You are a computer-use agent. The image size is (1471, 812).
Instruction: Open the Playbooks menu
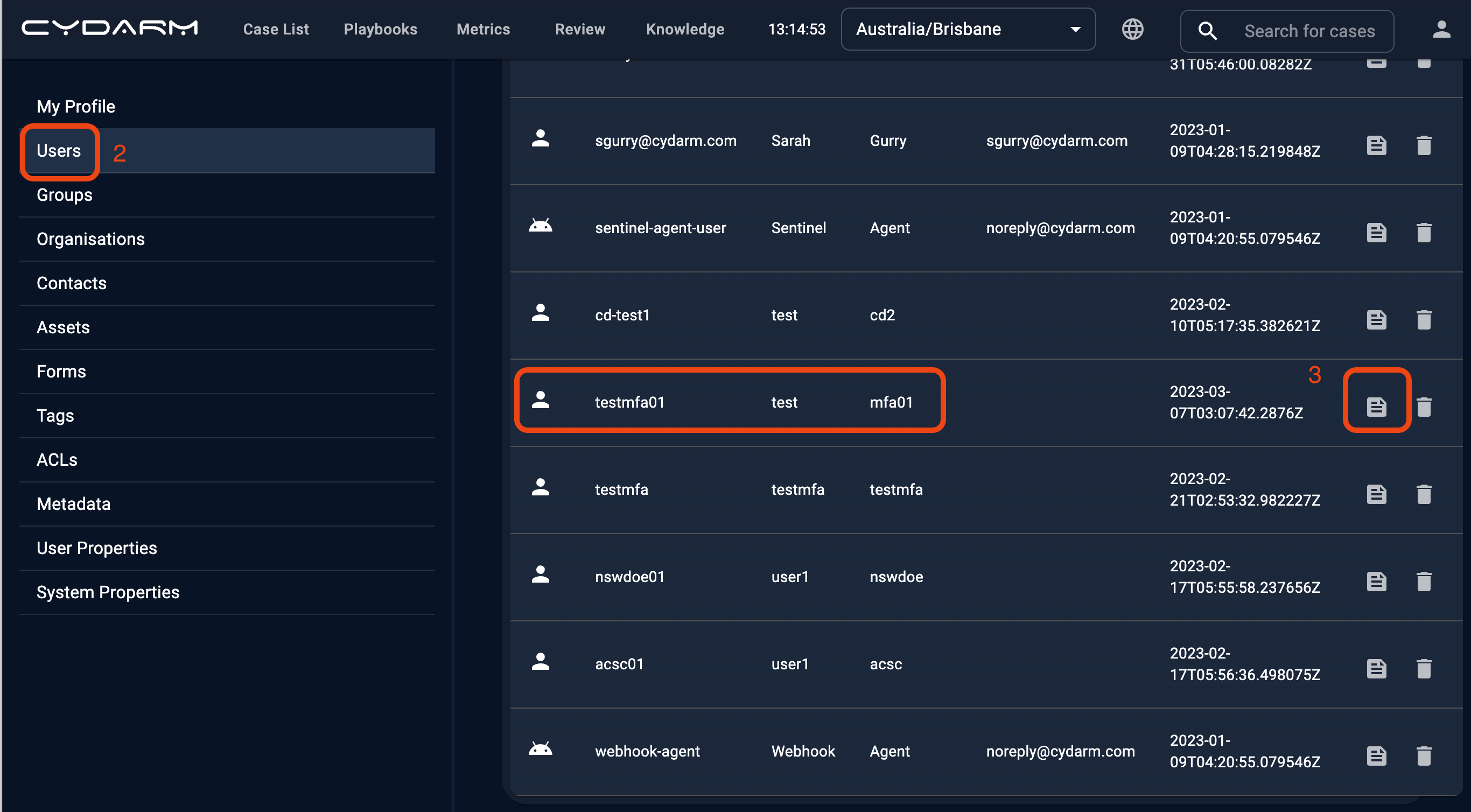click(x=380, y=29)
